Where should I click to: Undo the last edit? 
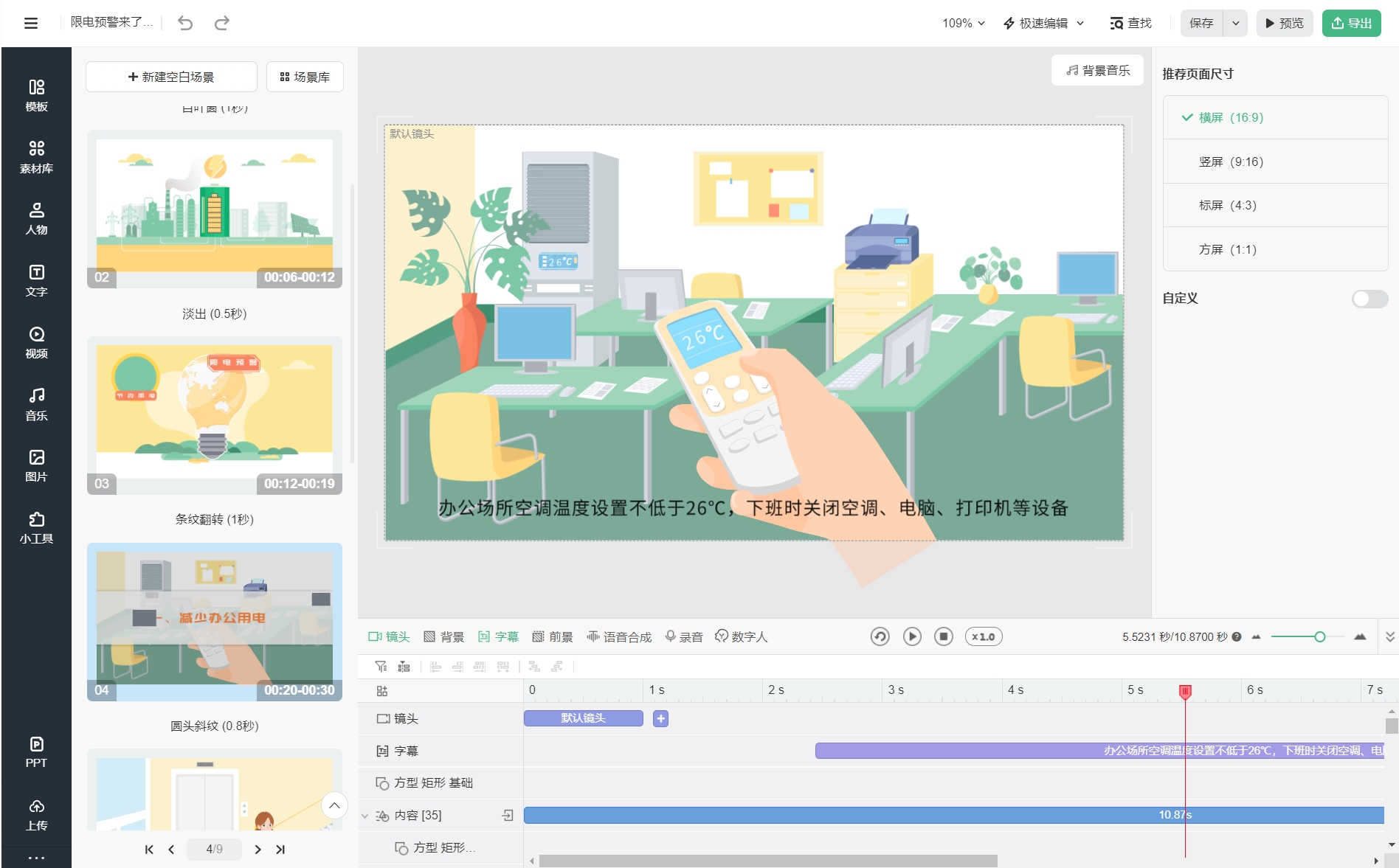point(185,23)
